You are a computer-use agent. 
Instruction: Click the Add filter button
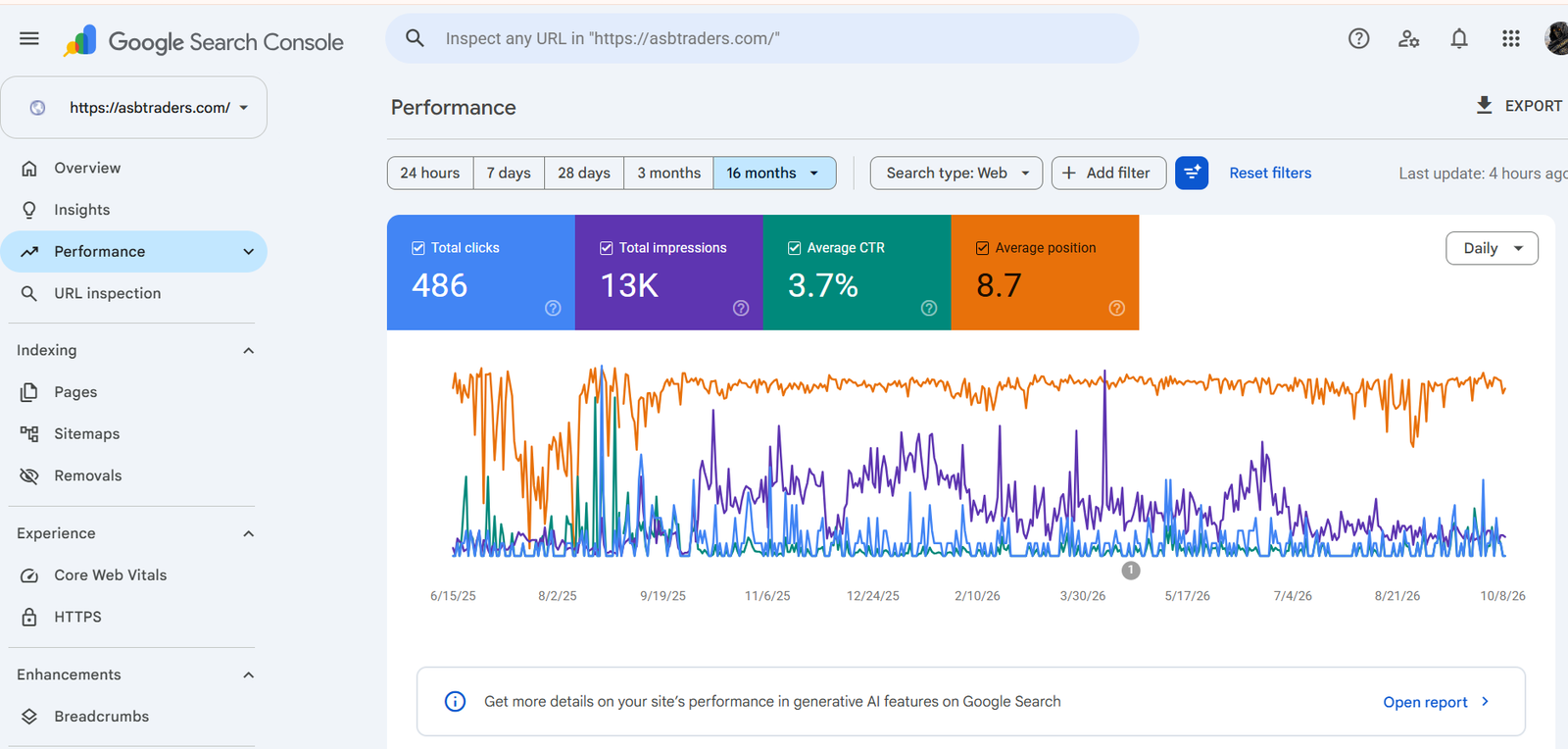(x=1108, y=173)
